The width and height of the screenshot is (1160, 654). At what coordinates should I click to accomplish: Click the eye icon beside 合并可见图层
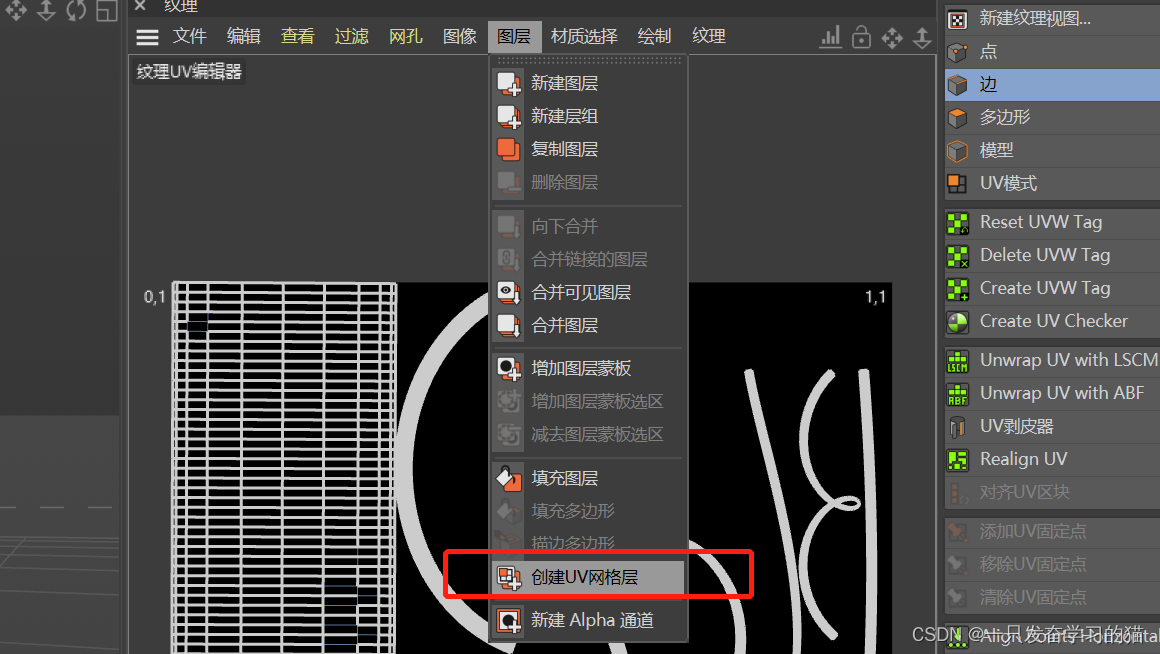click(x=509, y=293)
